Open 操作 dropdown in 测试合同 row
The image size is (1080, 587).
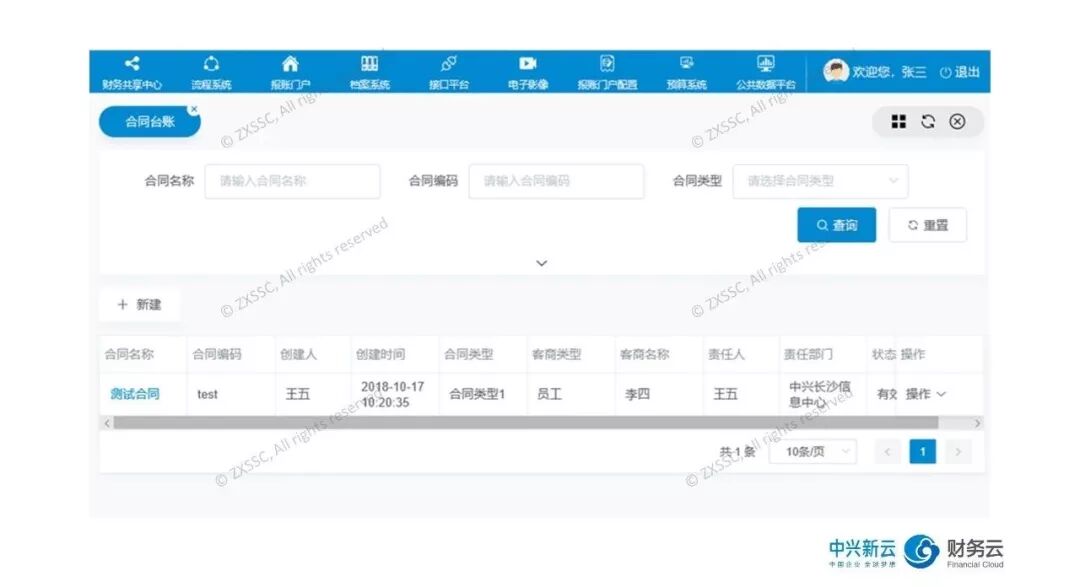[926, 394]
